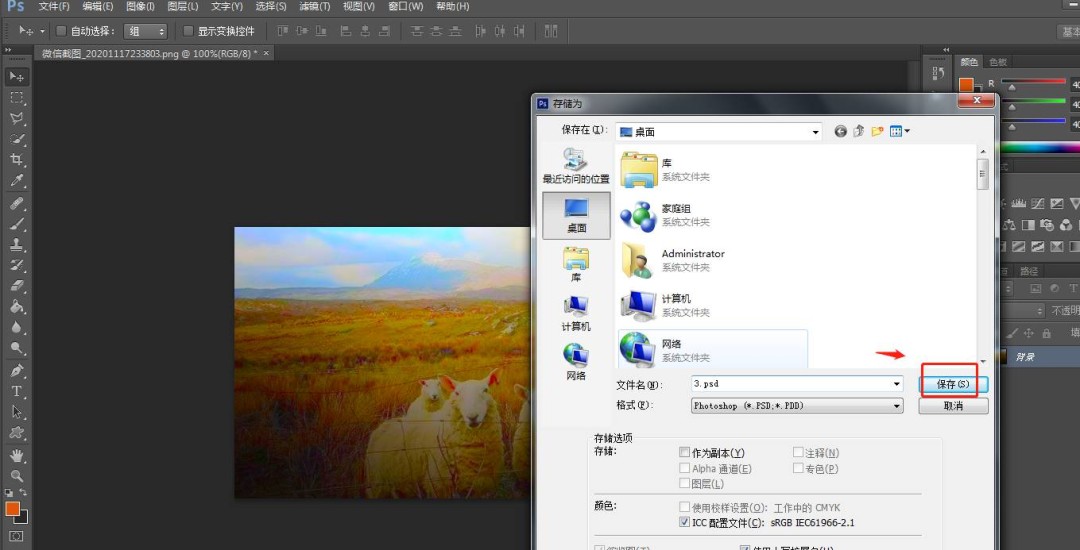Click the Rectangular Marquee tool
This screenshot has width=1080, height=550.
pyautogui.click(x=17, y=98)
